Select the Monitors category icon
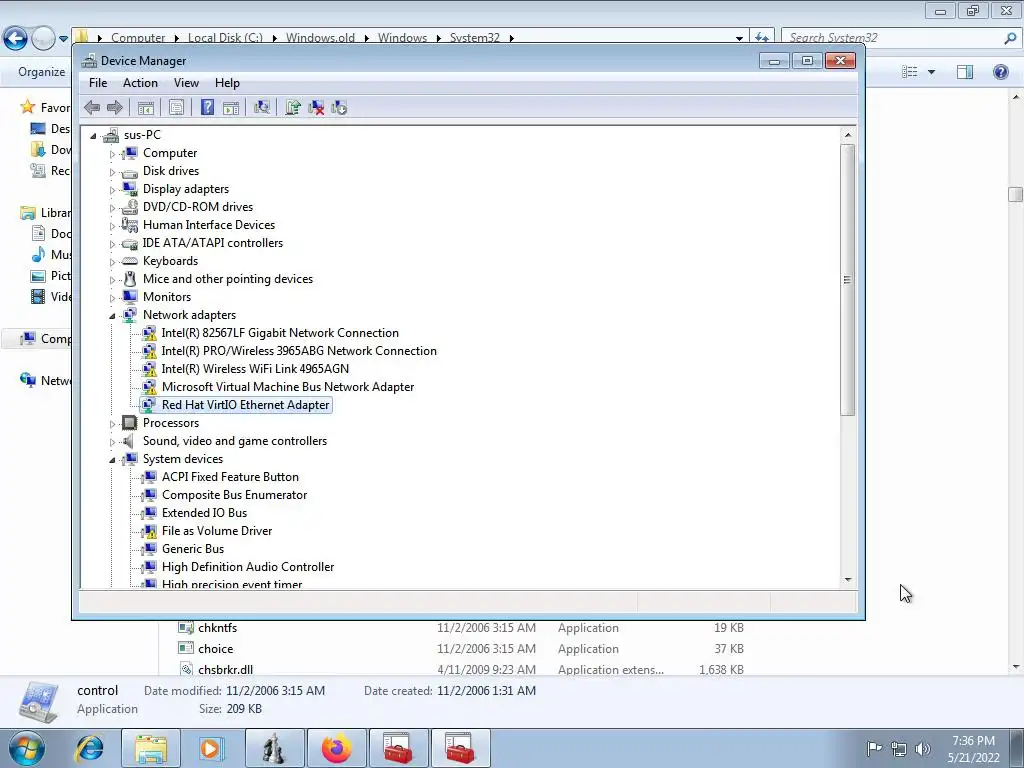This screenshot has height=768, width=1024. click(130, 296)
